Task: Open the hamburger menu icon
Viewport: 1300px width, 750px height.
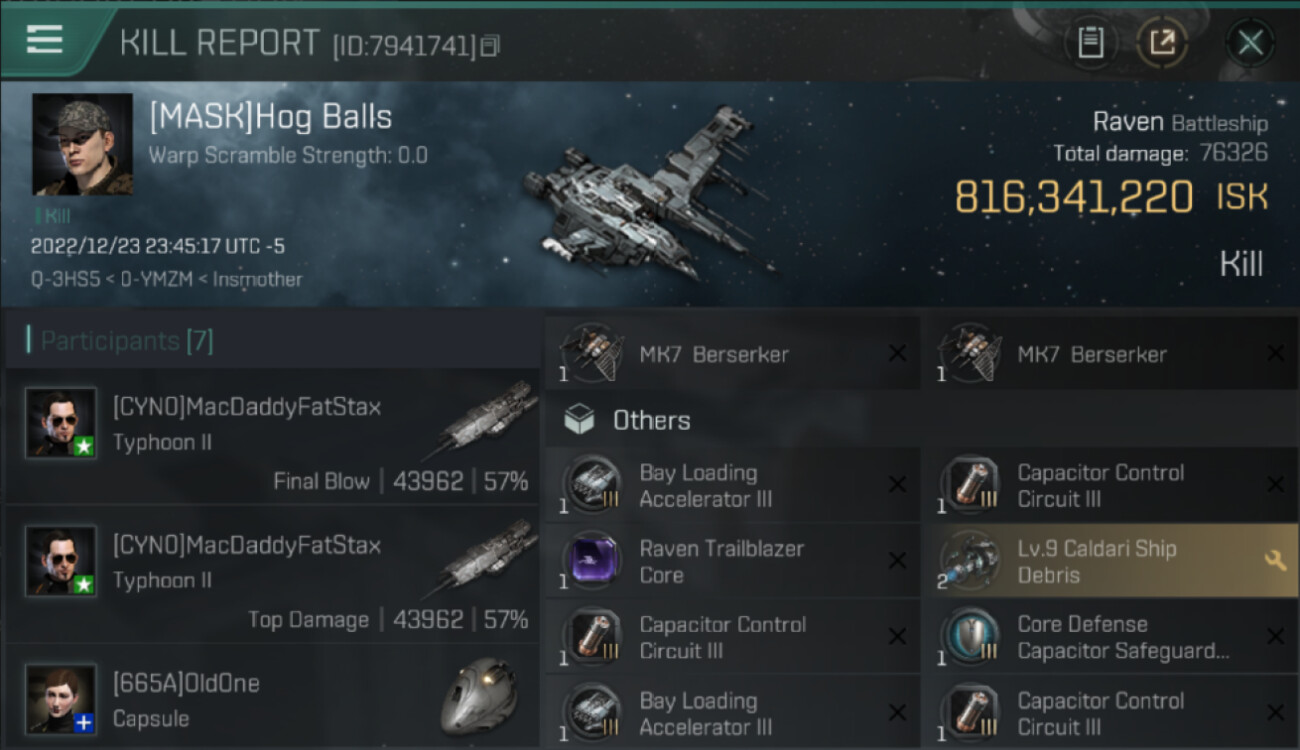Action: [44, 39]
